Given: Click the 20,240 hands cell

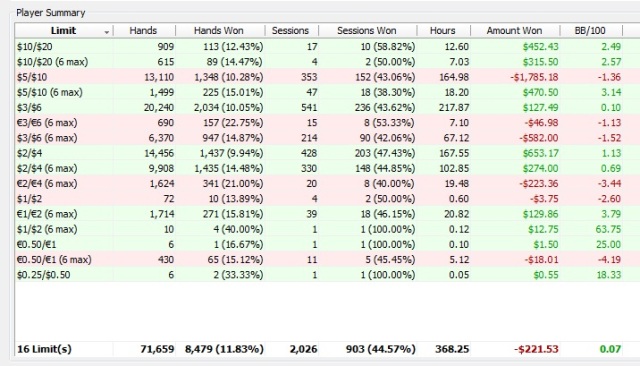Looking at the screenshot, I should pos(159,108).
